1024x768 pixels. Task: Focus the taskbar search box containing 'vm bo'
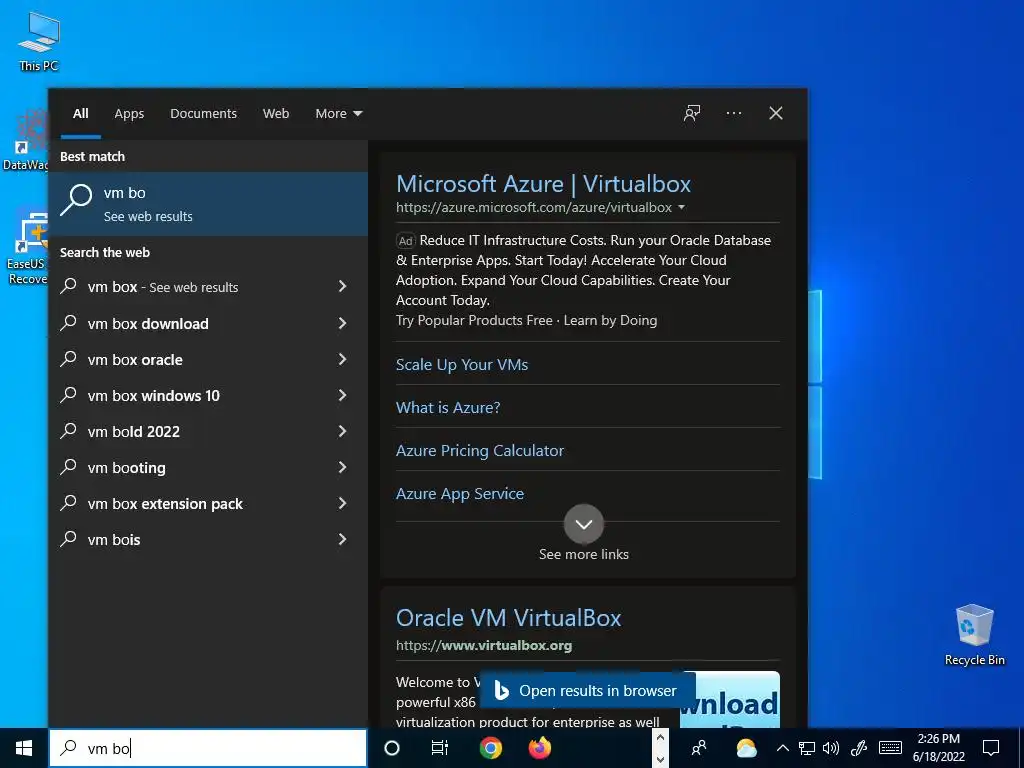pyautogui.click(x=208, y=748)
